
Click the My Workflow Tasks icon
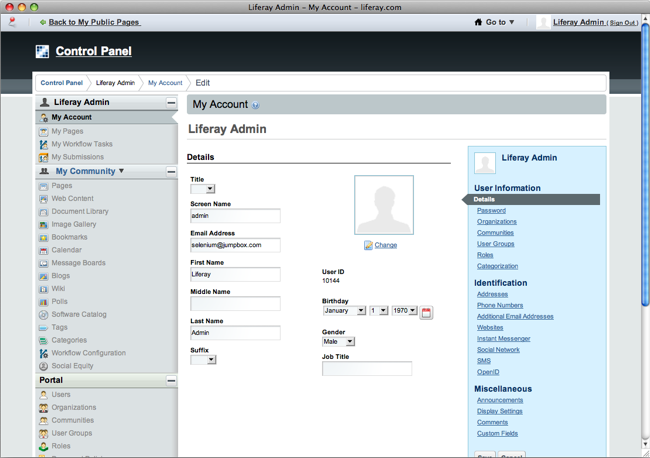(x=44, y=144)
